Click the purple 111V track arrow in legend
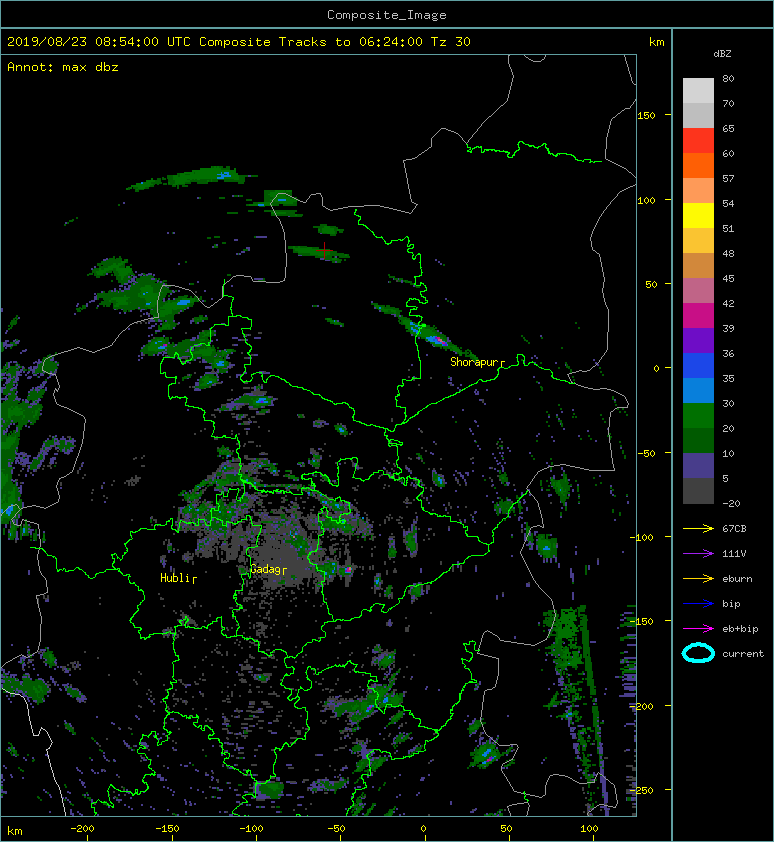Image resolution: width=774 pixels, height=842 pixels. pyautogui.click(x=698, y=554)
